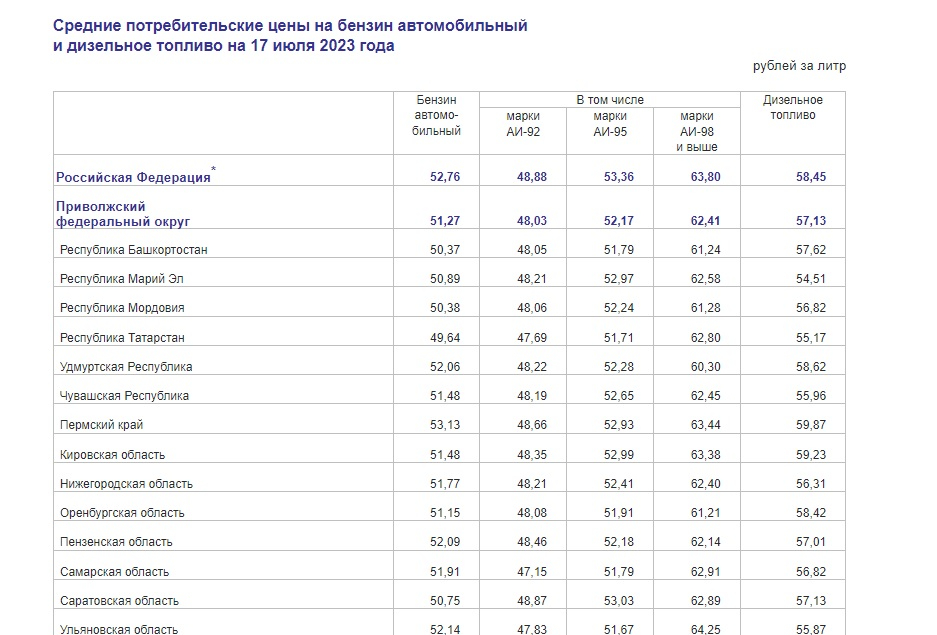
Task: Click the Удмуртская Республика row label
Action: (x=125, y=367)
